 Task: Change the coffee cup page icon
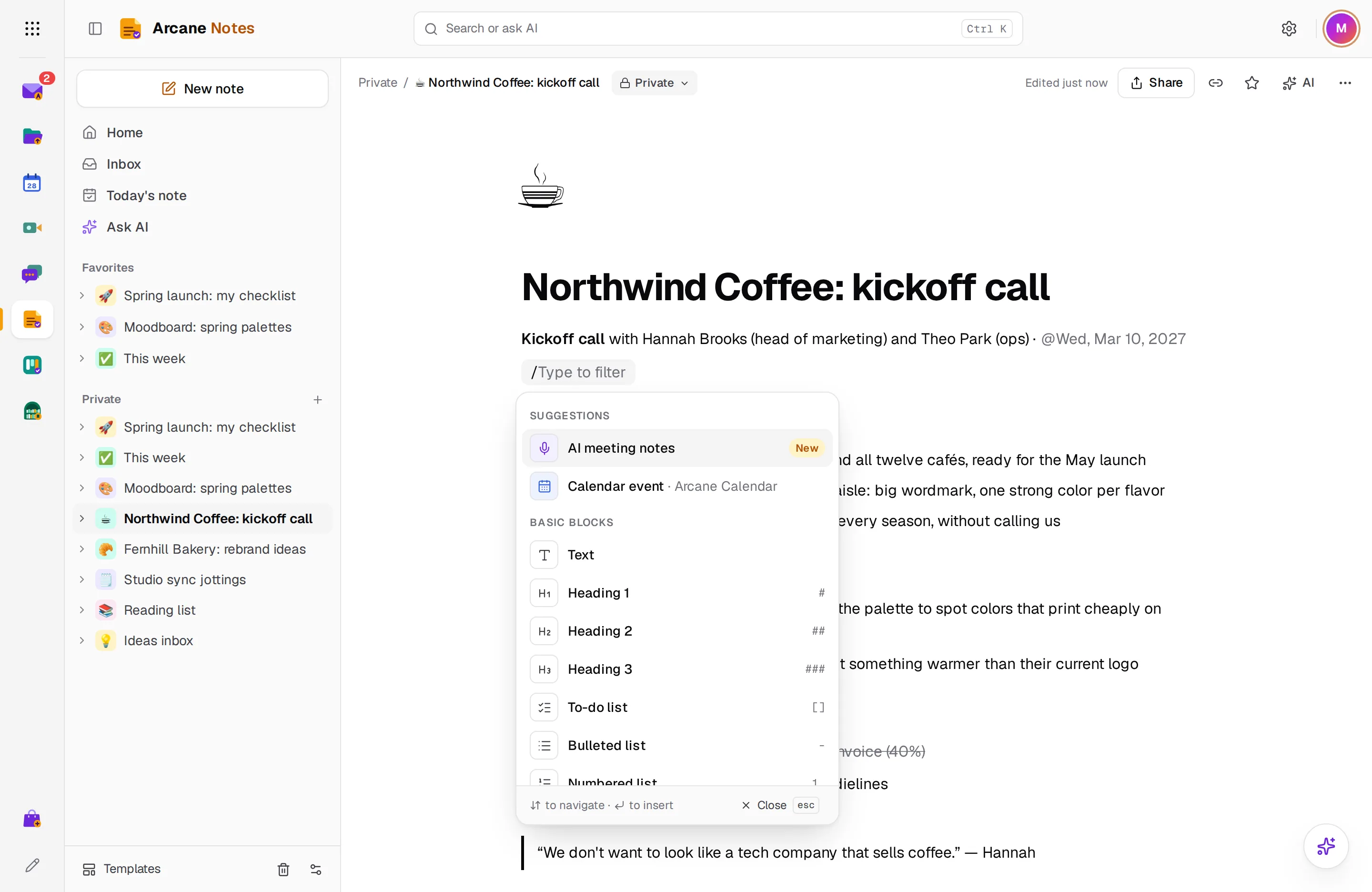point(541,186)
